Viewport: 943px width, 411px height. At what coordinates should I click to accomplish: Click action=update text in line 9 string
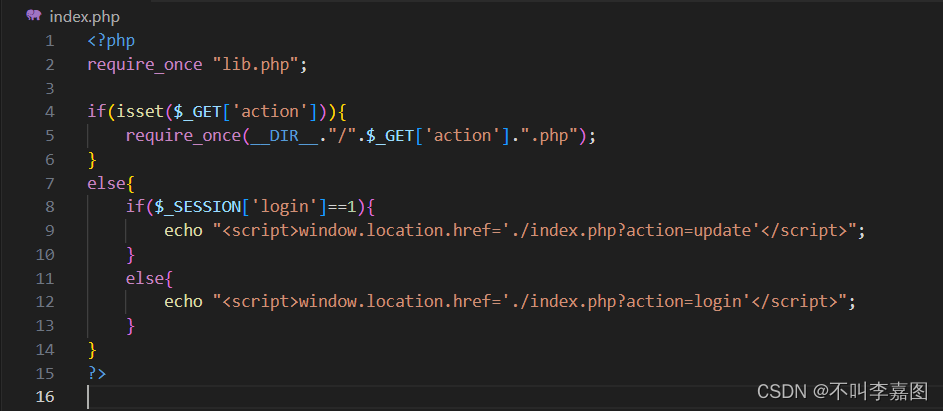689,231
